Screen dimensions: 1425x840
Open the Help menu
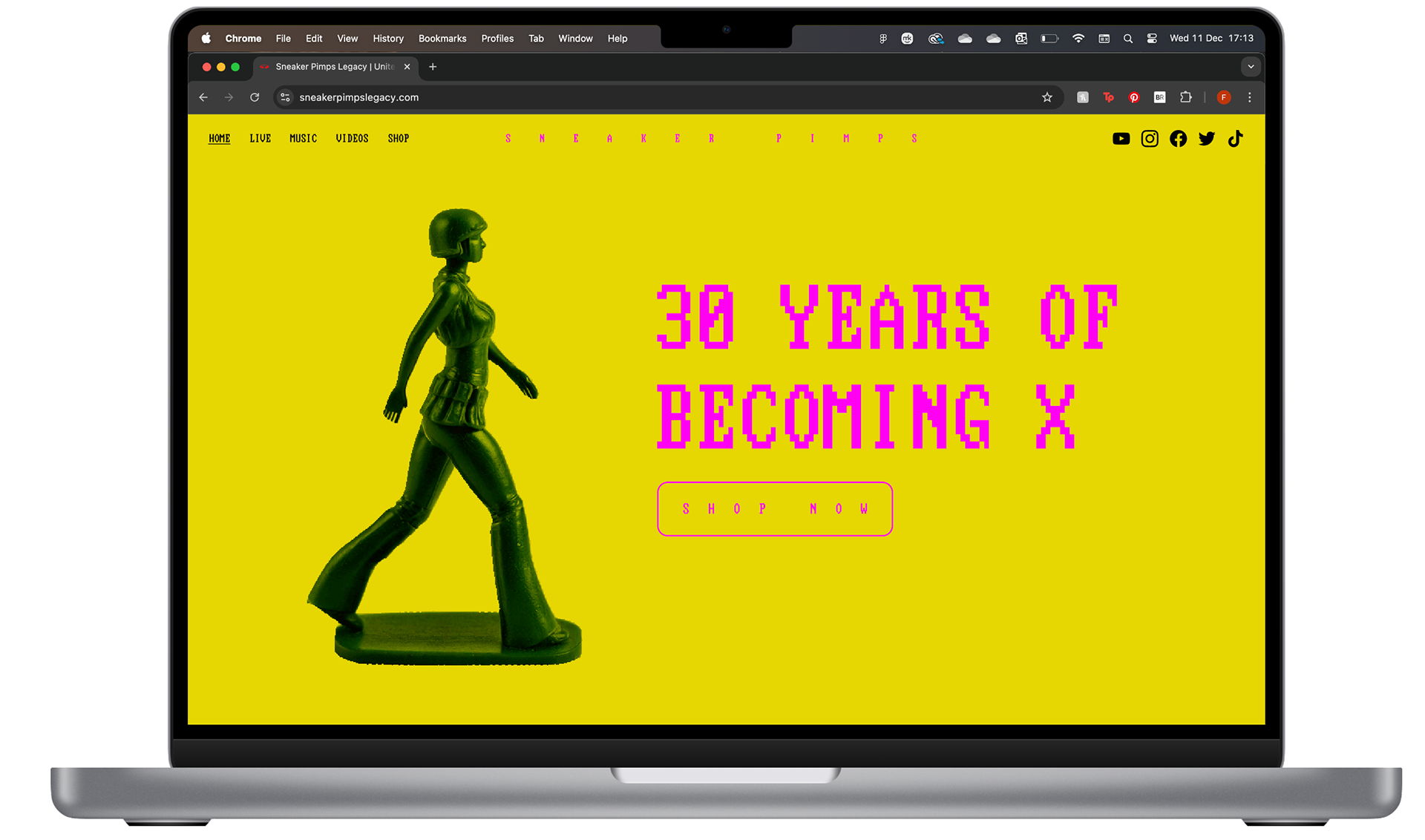617,39
